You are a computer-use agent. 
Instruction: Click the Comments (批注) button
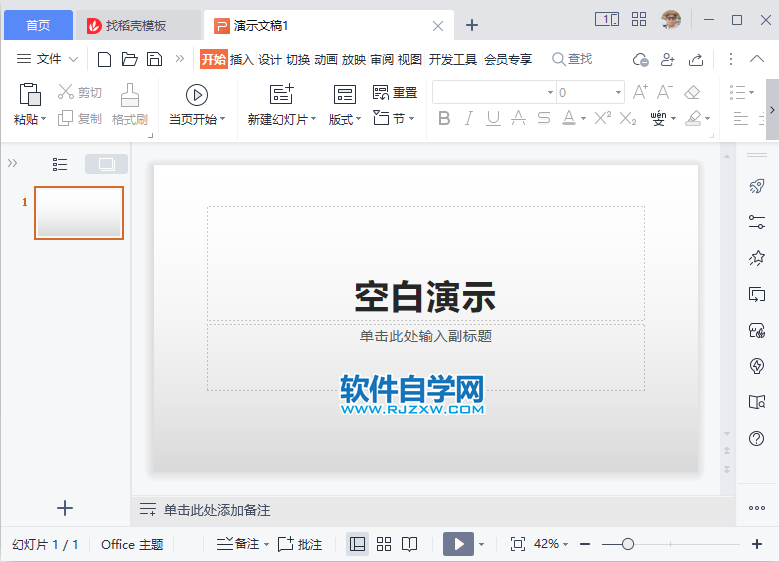[300, 544]
